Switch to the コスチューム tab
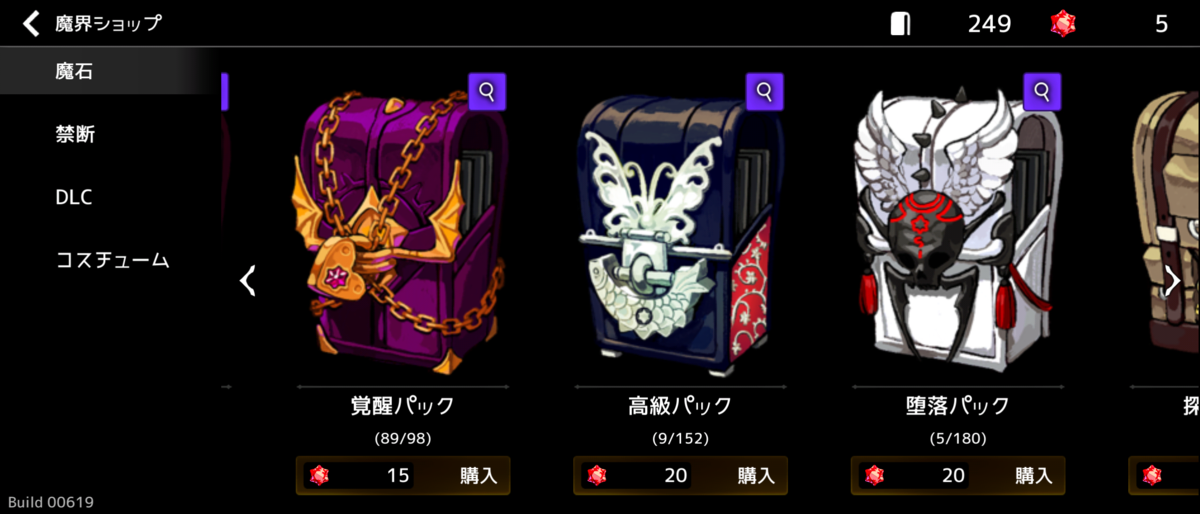The height and width of the screenshot is (514, 1200). click(x=110, y=261)
